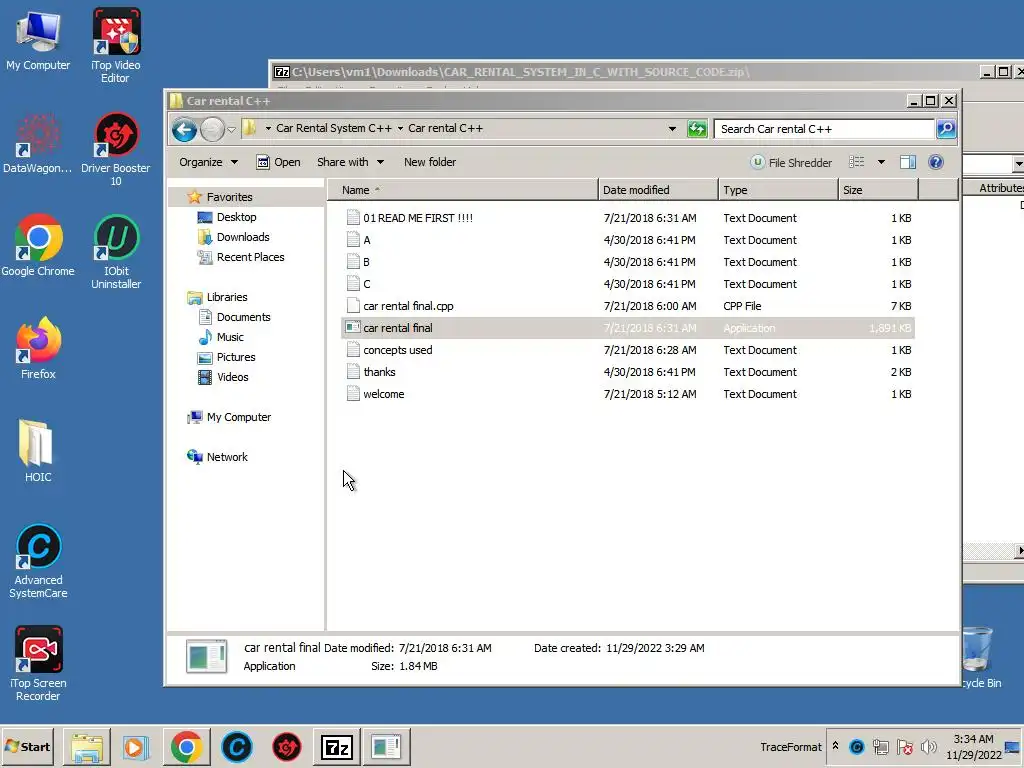This screenshot has width=1024, height=768.
Task: Click the Recycle Bin desktop icon
Action: 980,658
